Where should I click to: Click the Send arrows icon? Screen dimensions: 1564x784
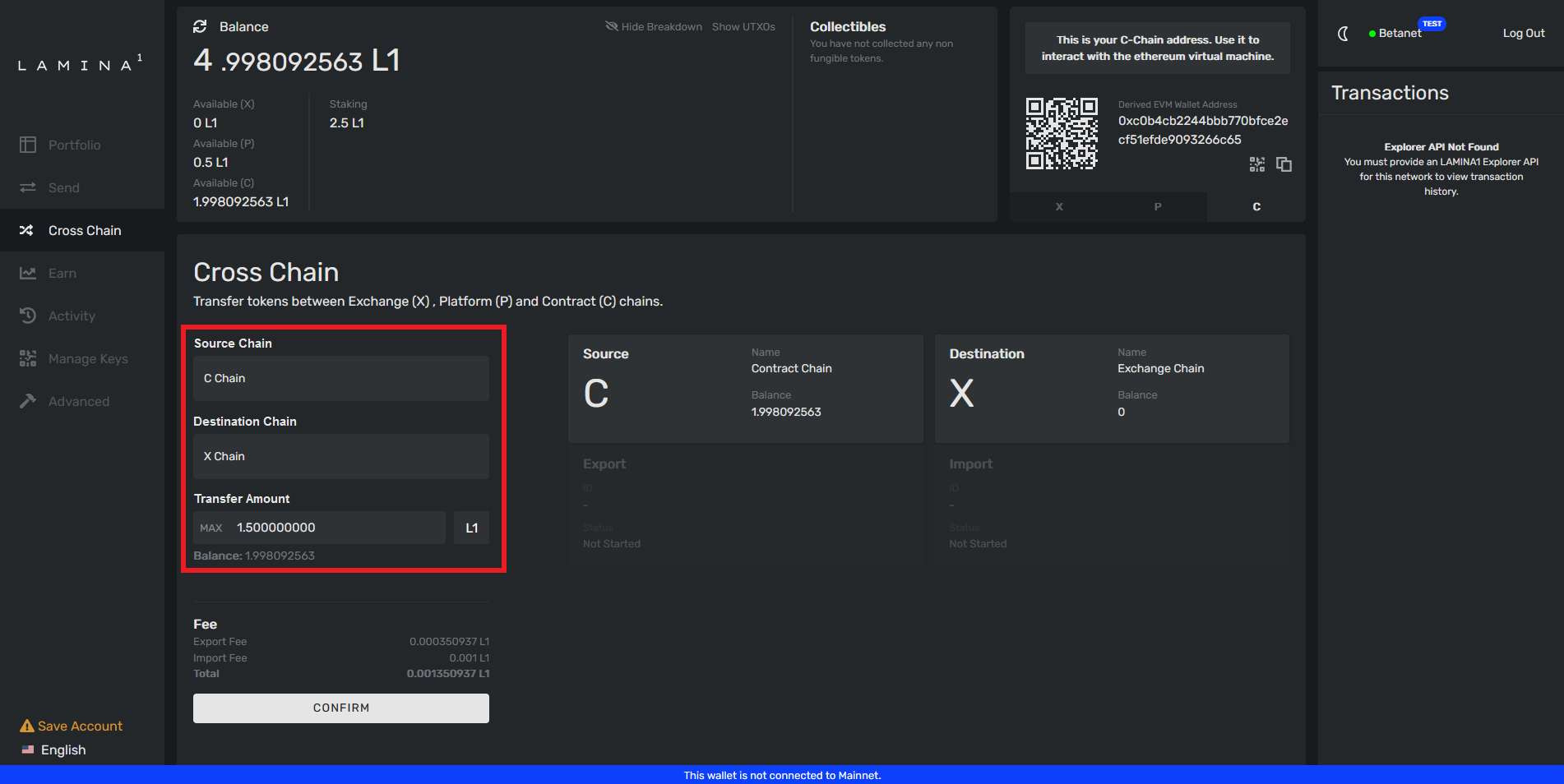point(28,187)
